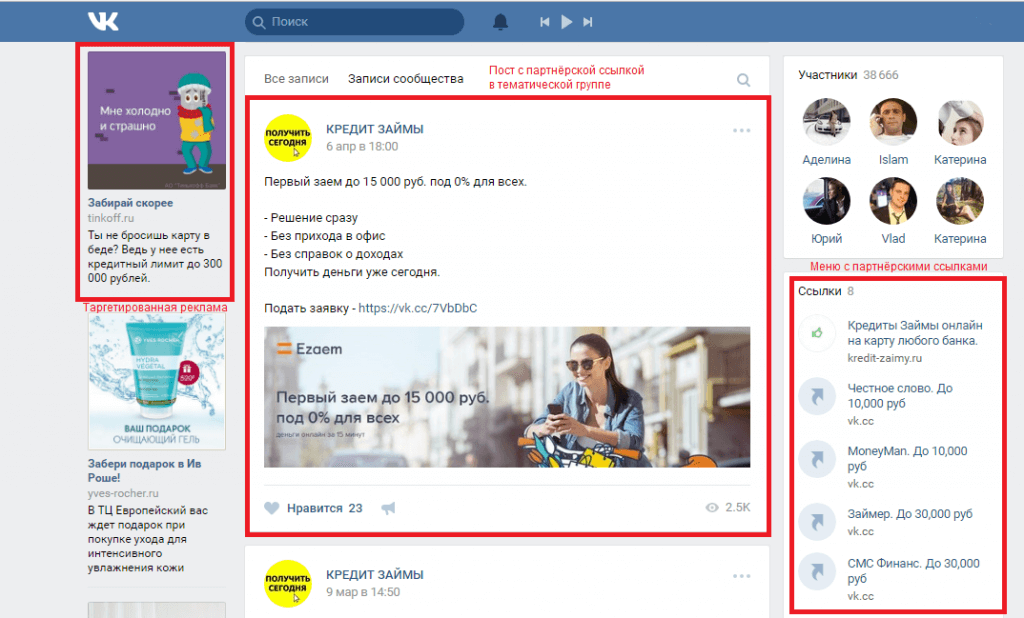Screen dimensions: 1024x618
Task: Click the VK logo in header
Action: point(103,21)
